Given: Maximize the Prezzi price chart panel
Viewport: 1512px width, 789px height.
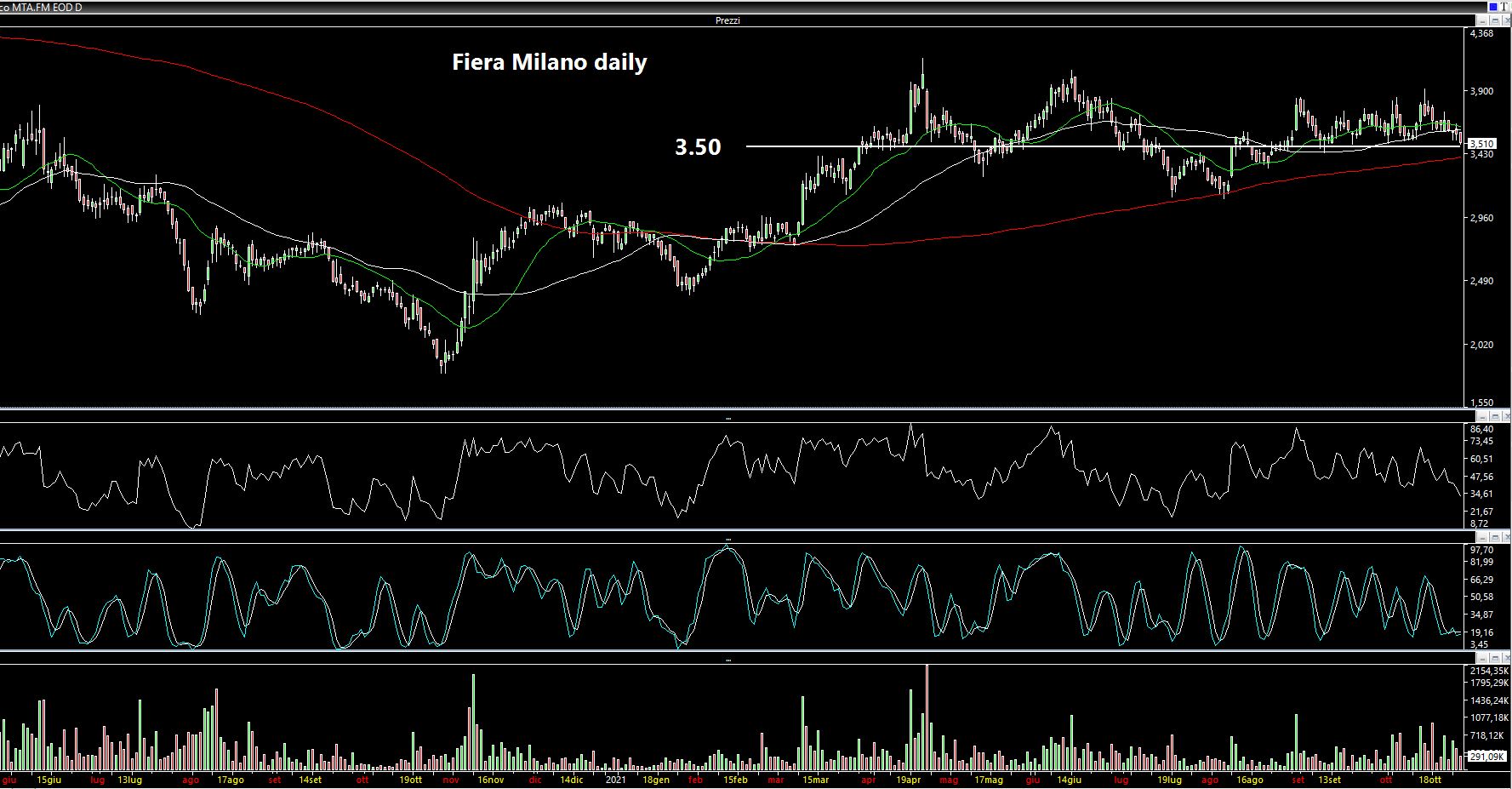Looking at the screenshot, I should 1493,20.
